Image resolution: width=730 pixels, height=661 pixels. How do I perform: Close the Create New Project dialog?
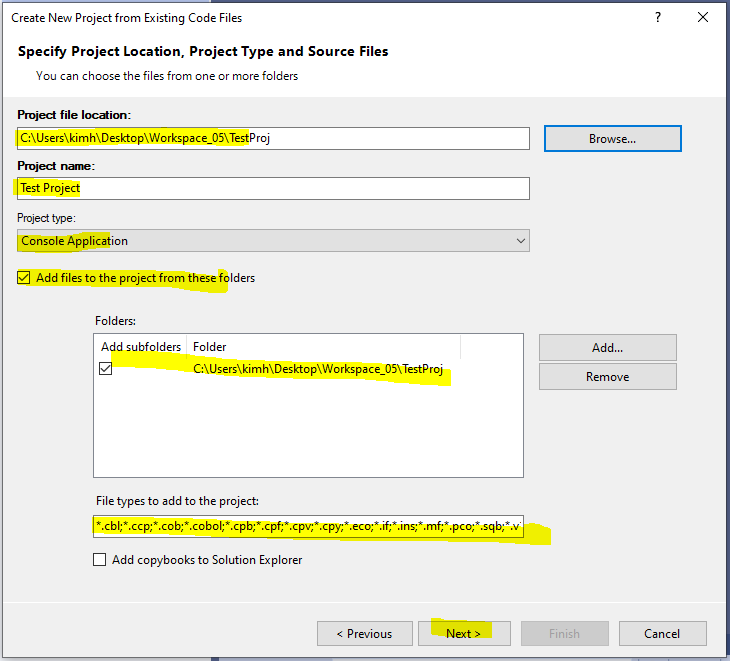coord(703,18)
